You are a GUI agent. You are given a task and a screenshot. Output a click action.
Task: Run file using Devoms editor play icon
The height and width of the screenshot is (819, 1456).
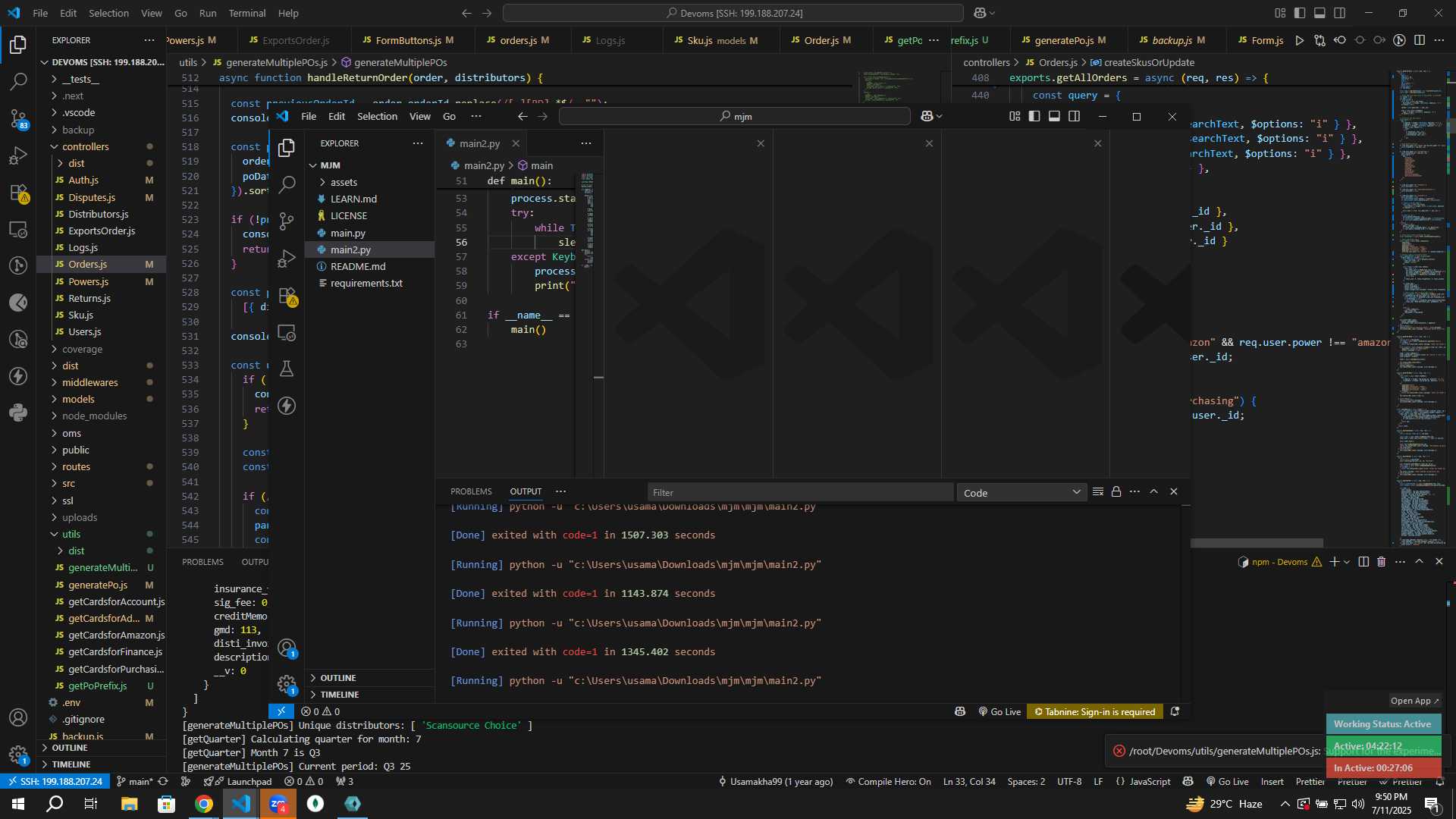tap(1300, 40)
